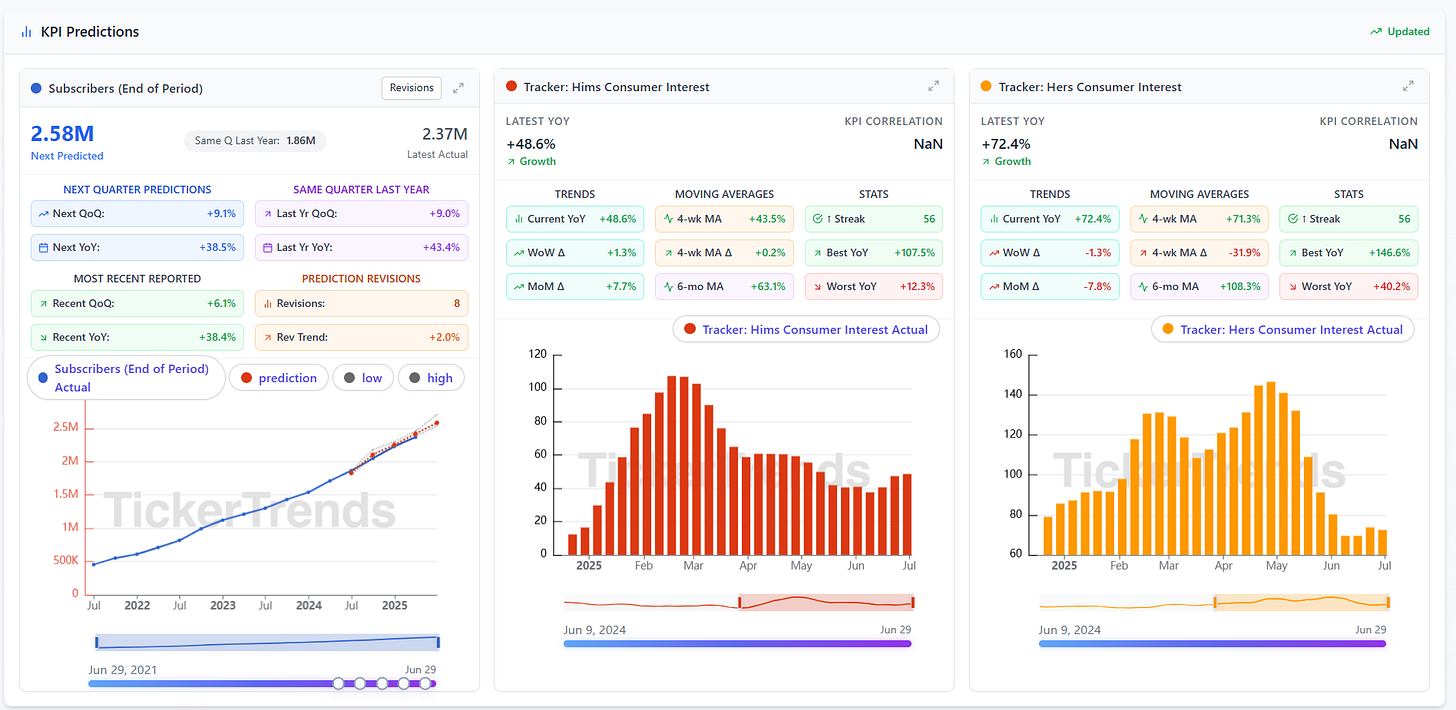Click the Hims range slider left handle
1456x710 pixels.
click(740, 602)
